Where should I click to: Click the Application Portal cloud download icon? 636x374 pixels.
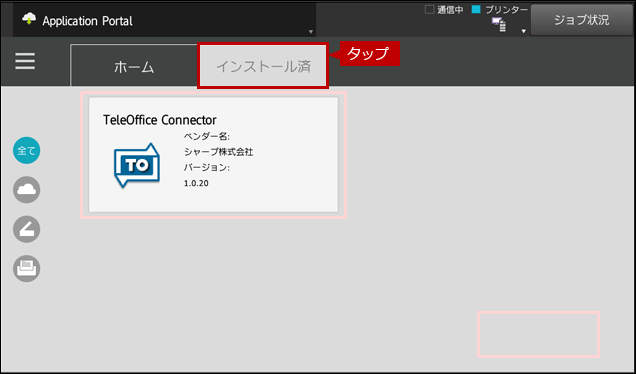29,19
